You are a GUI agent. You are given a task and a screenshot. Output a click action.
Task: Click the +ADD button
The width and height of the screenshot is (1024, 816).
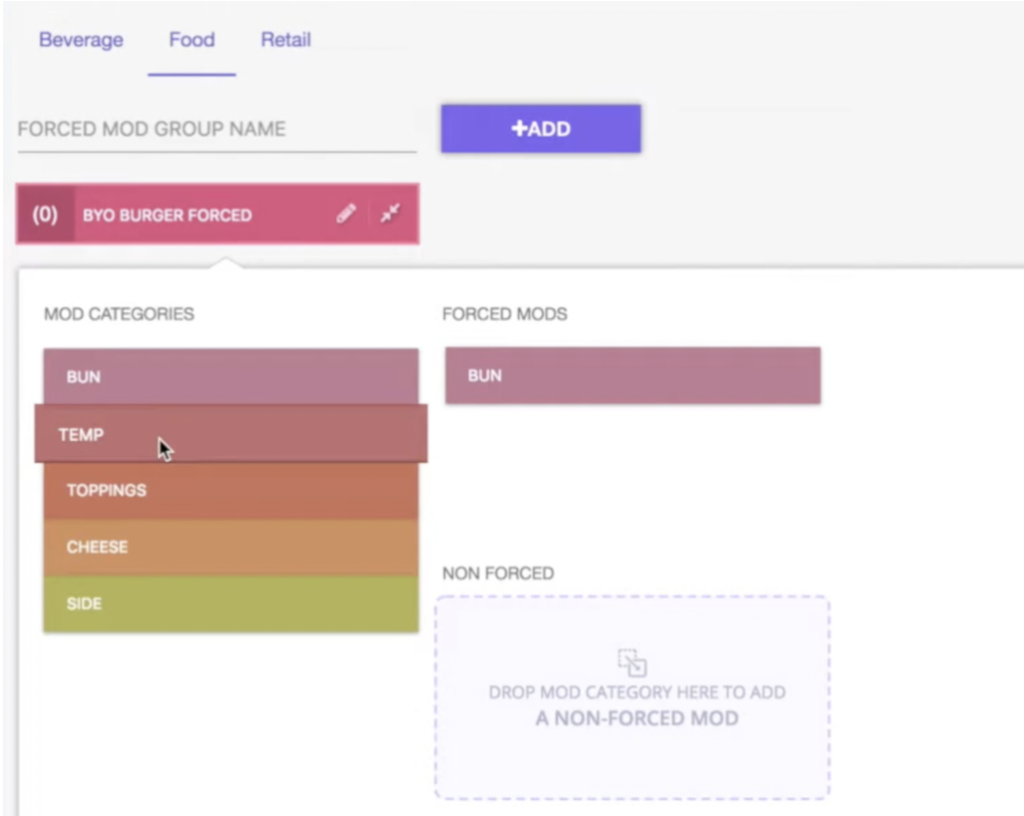point(541,129)
